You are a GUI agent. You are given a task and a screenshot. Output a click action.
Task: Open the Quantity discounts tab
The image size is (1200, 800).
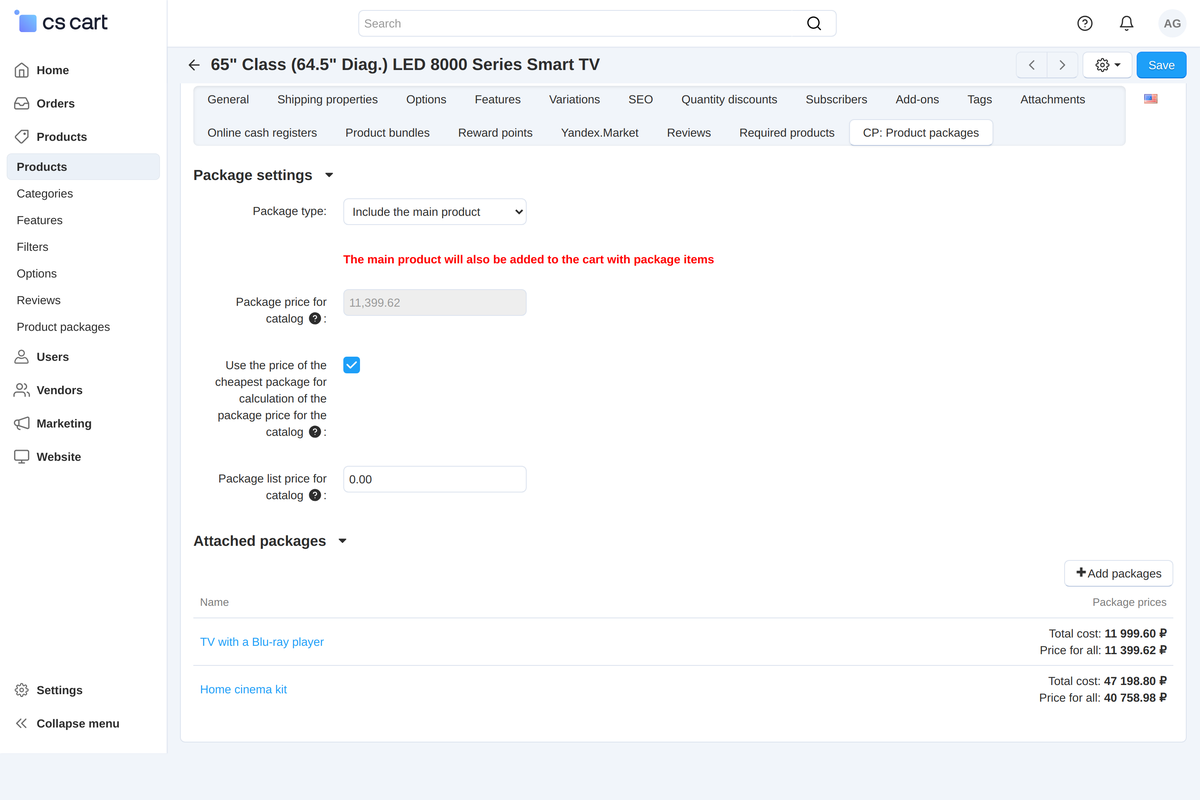729,100
